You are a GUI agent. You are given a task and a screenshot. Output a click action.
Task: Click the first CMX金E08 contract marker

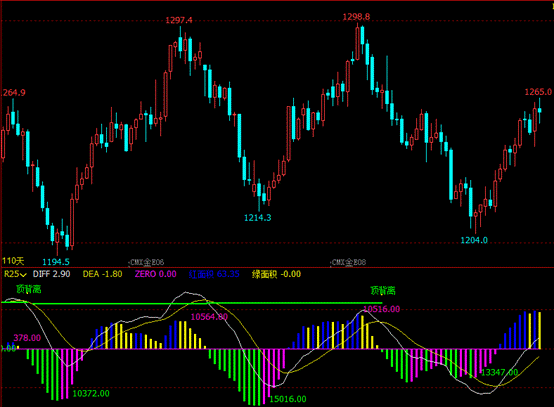147,262
